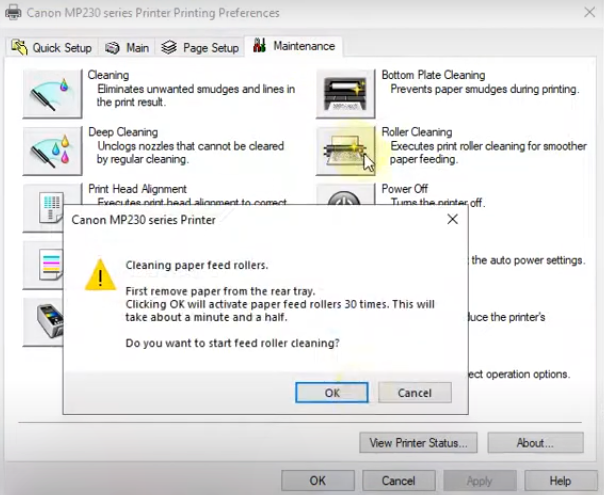This screenshot has width=604, height=495.
Task: Cancel the feed roller cleaning dialog
Action: [415, 393]
